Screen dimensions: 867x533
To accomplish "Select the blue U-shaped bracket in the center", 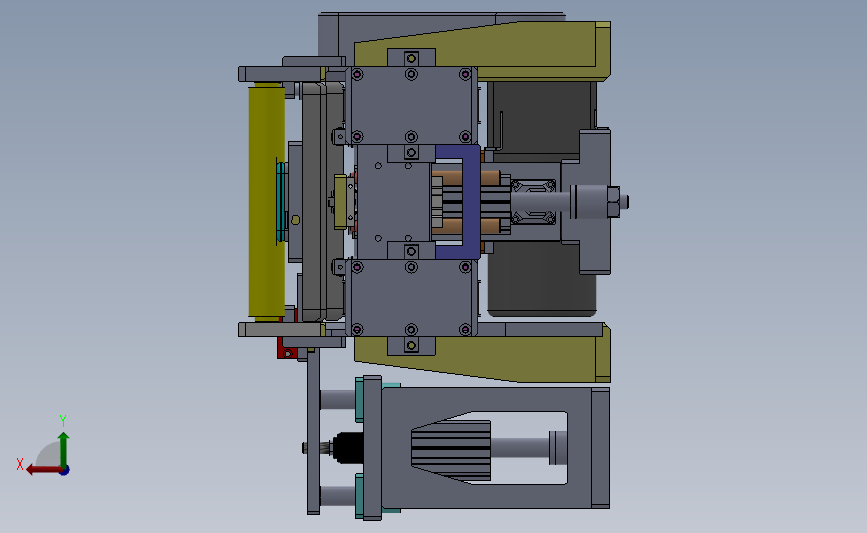I will click(471, 201).
